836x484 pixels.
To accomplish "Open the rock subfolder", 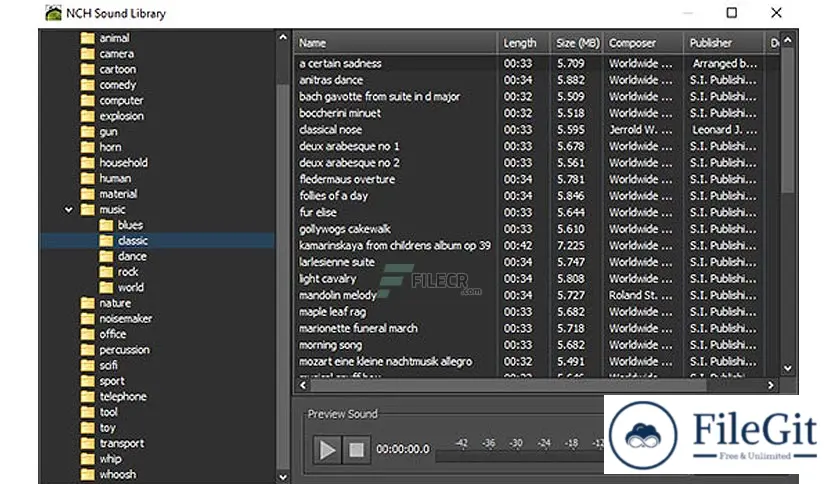I will tap(119, 272).
